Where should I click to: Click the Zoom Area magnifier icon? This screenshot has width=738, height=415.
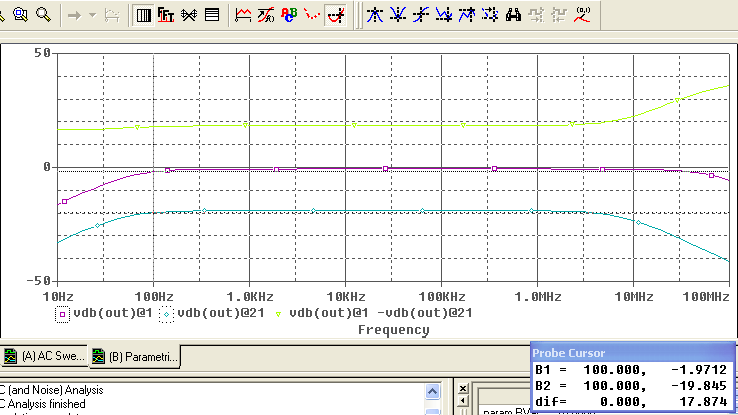(x=20, y=15)
